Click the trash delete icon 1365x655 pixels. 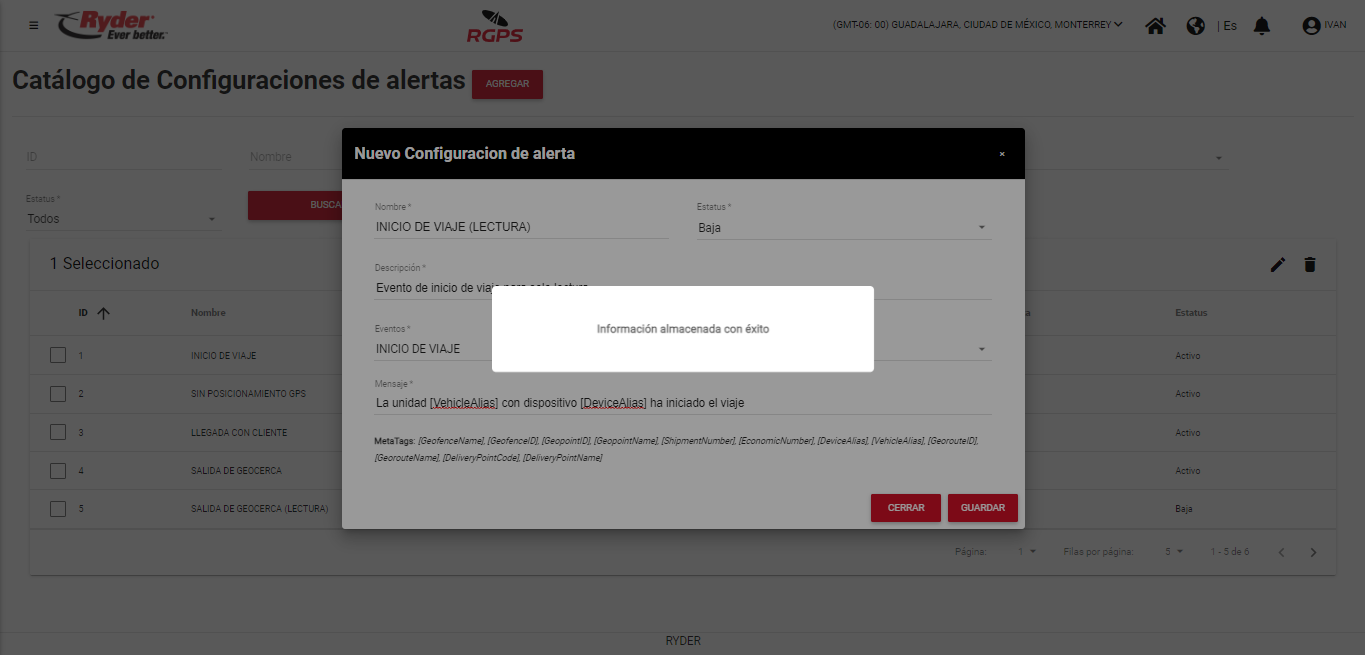click(x=1310, y=264)
